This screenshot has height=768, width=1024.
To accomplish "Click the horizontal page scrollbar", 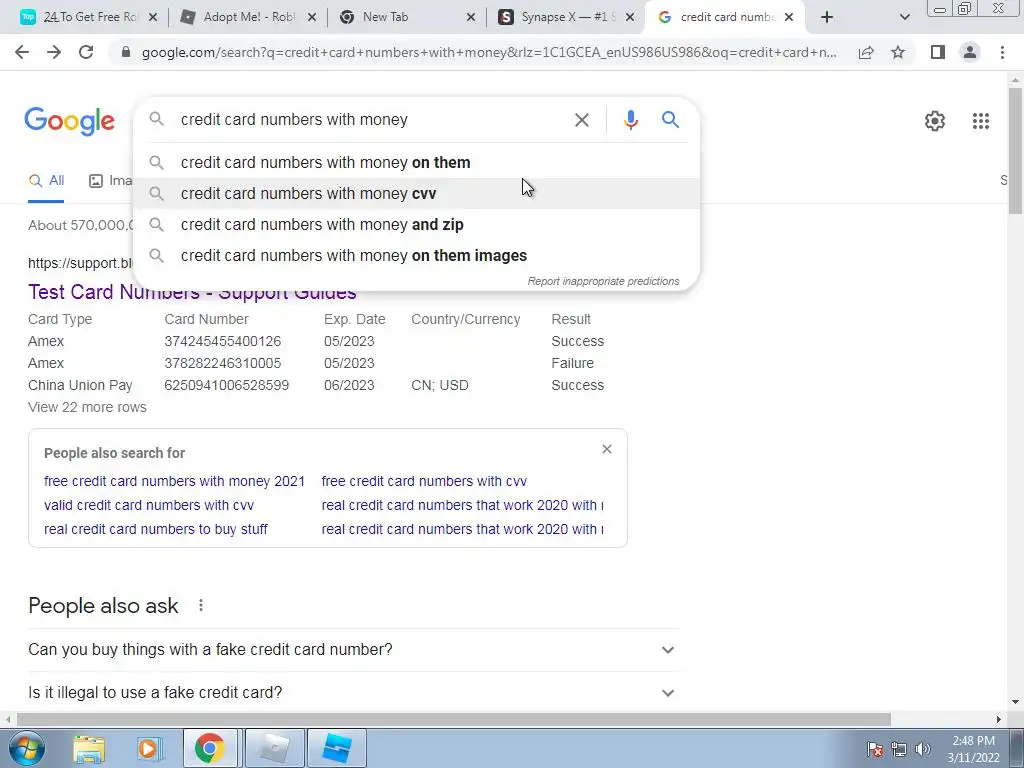I will pos(453,719).
